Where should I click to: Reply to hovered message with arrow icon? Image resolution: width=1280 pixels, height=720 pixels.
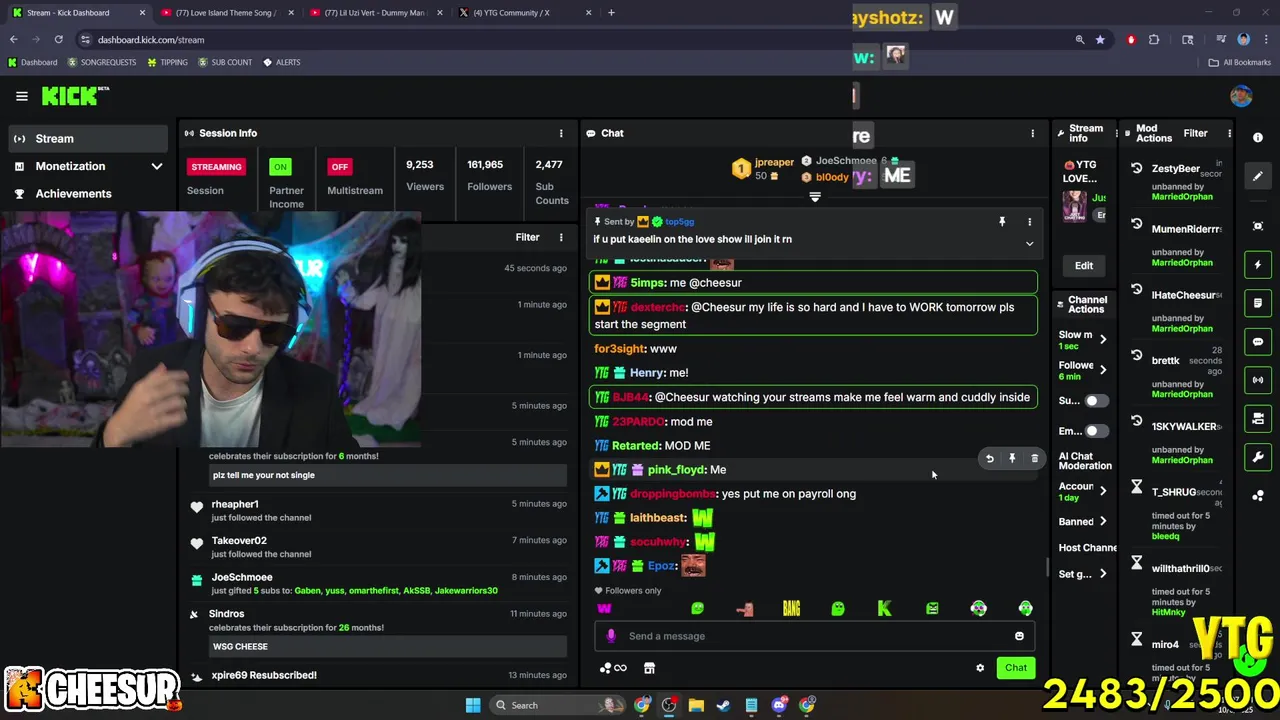(x=989, y=458)
